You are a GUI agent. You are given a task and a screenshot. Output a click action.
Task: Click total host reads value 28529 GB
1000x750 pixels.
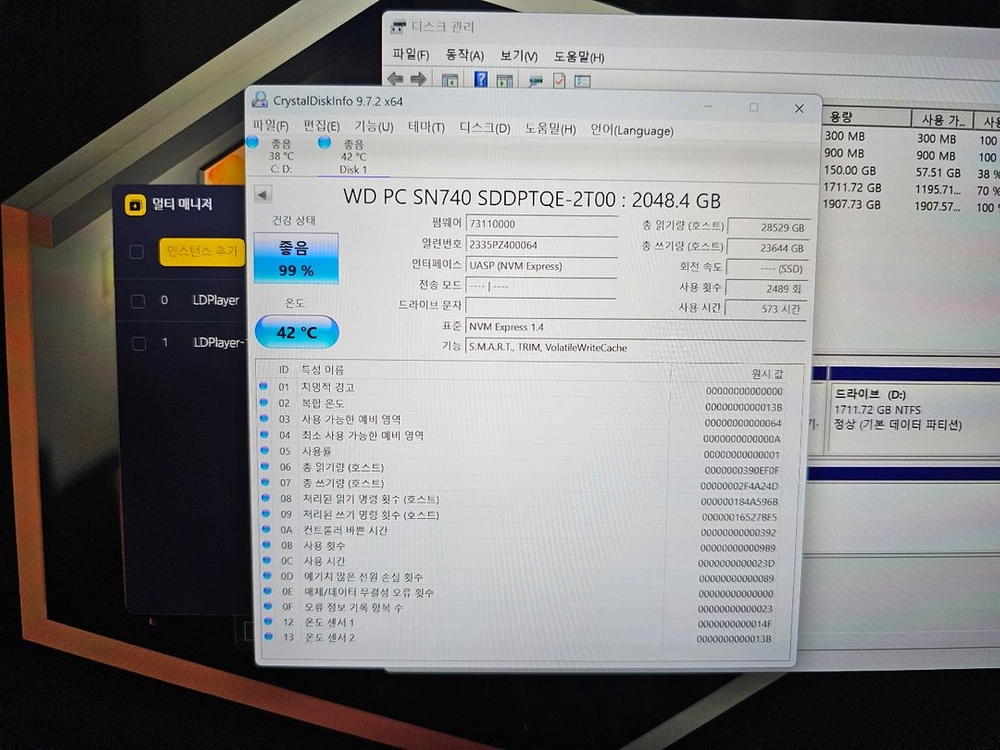tap(768, 227)
